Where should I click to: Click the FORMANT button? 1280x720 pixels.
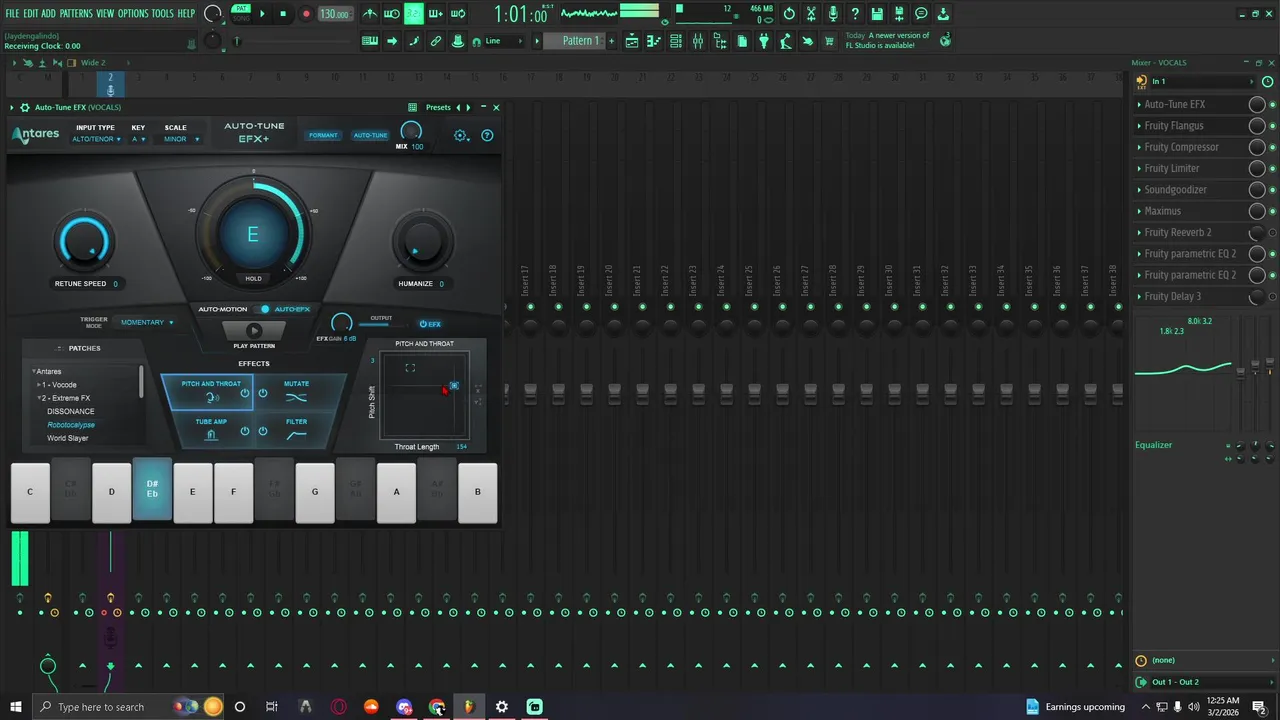[323, 135]
